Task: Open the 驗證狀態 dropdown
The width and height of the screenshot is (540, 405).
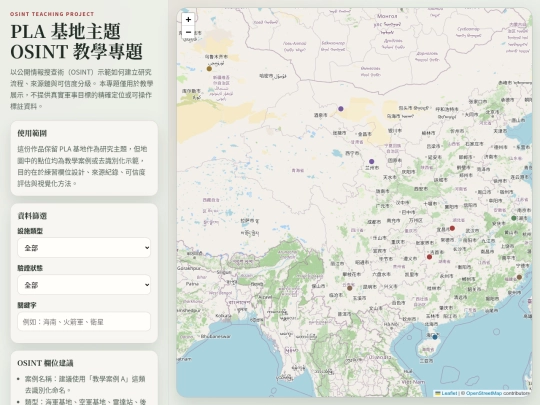Action: [84, 285]
